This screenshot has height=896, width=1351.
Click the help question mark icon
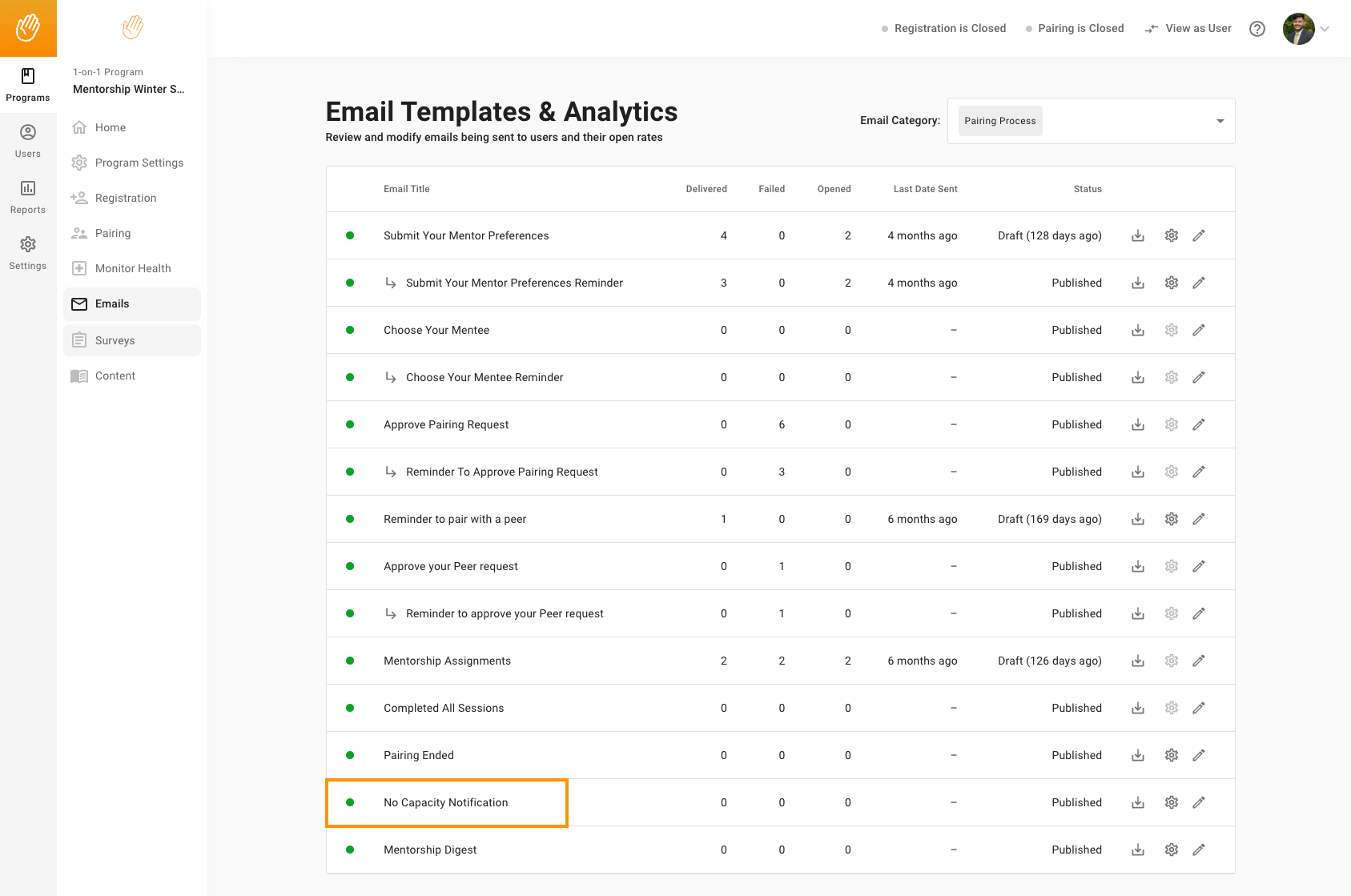point(1257,29)
